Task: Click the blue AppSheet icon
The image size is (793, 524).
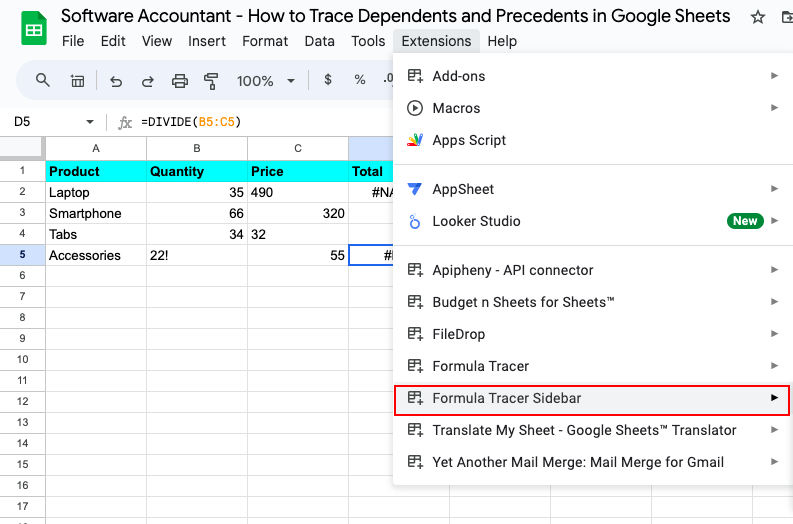Action: click(x=415, y=189)
